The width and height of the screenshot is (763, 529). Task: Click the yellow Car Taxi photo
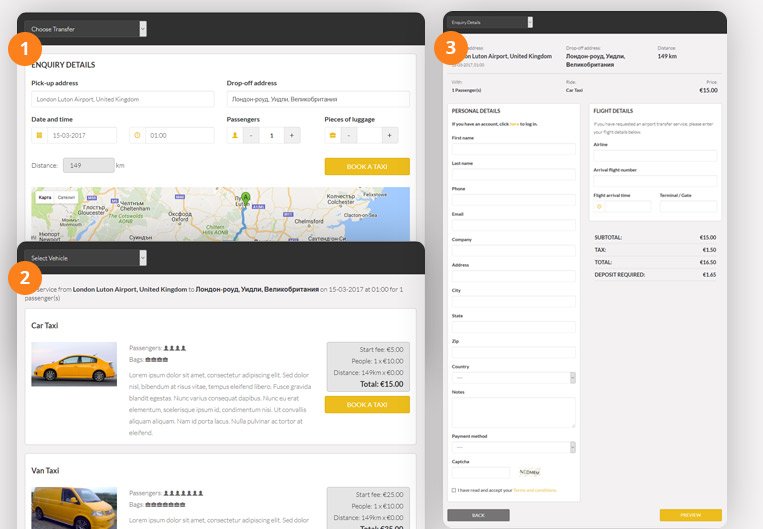pyautogui.click(x=74, y=364)
